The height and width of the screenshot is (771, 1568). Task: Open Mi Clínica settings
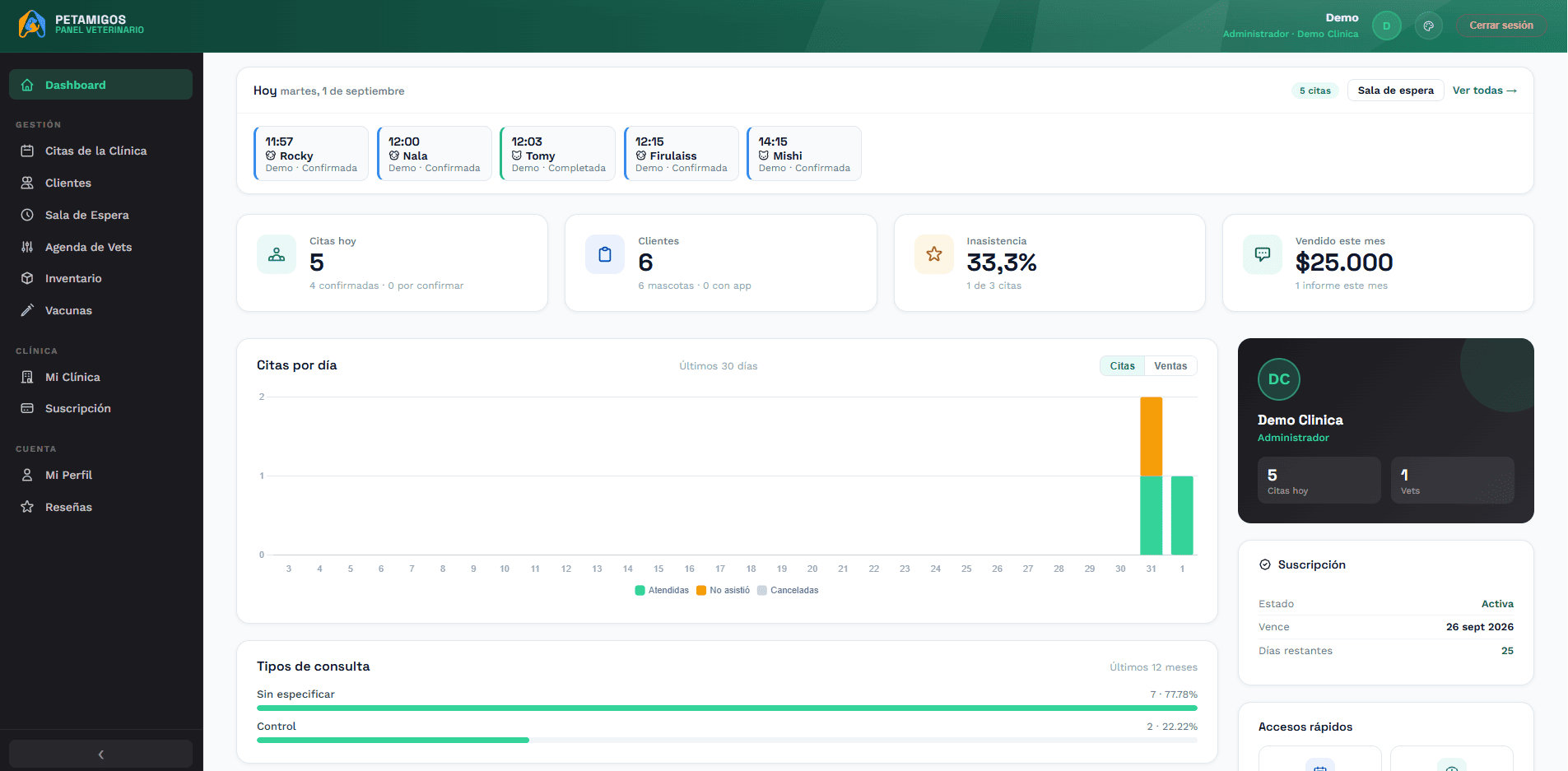click(100, 377)
